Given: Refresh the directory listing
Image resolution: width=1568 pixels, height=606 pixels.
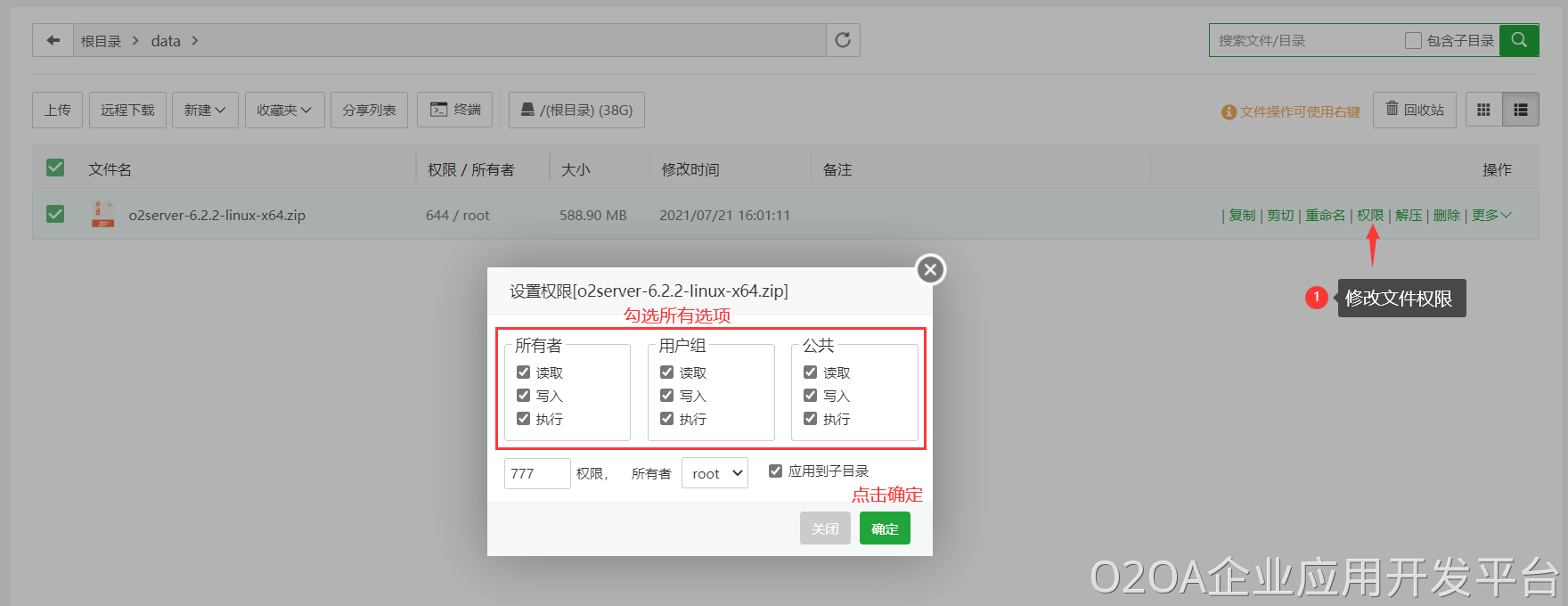Looking at the screenshot, I should [x=843, y=40].
